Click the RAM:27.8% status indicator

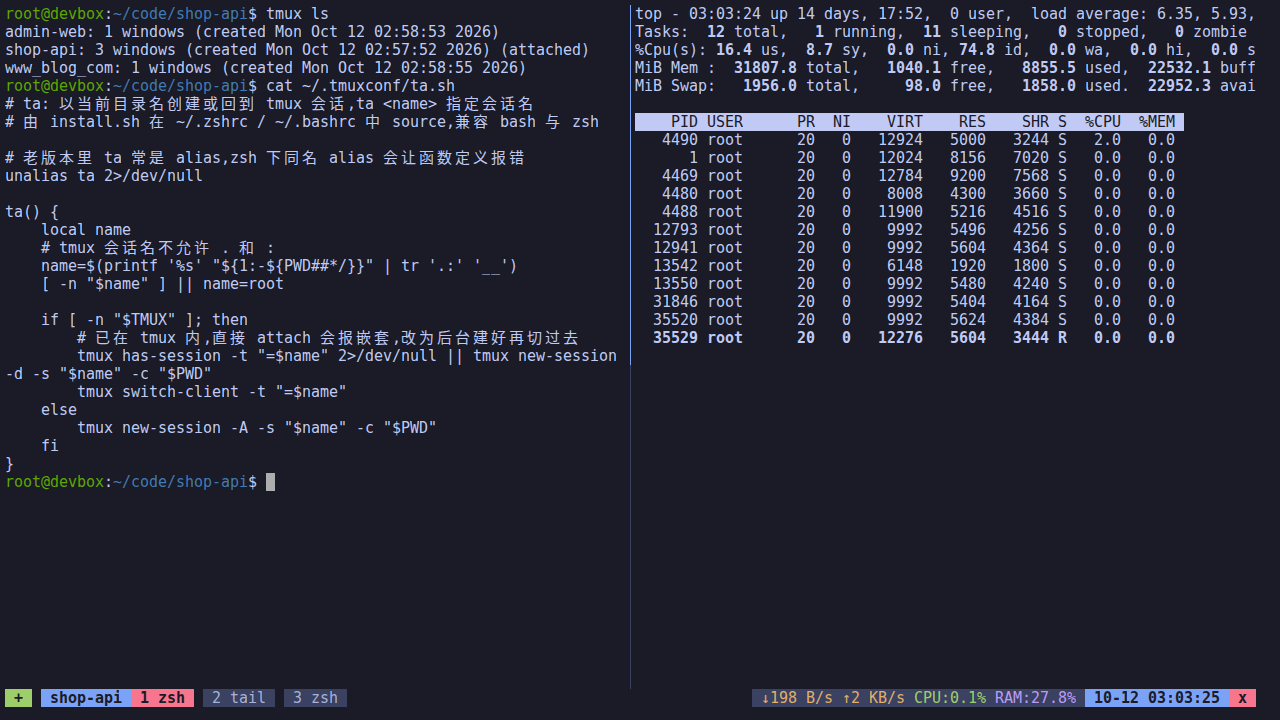tap(1035, 698)
